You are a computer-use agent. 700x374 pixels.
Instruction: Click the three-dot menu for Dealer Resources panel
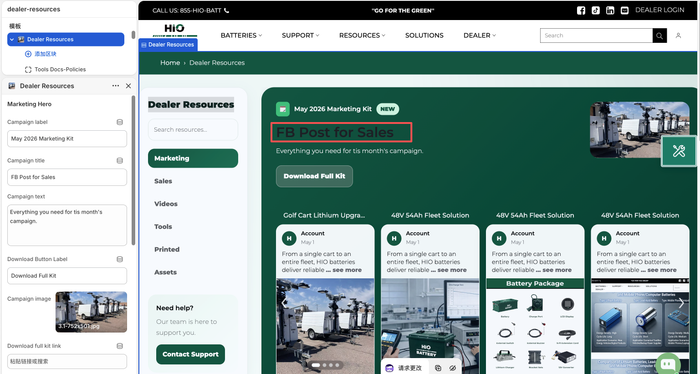pos(116,86)
